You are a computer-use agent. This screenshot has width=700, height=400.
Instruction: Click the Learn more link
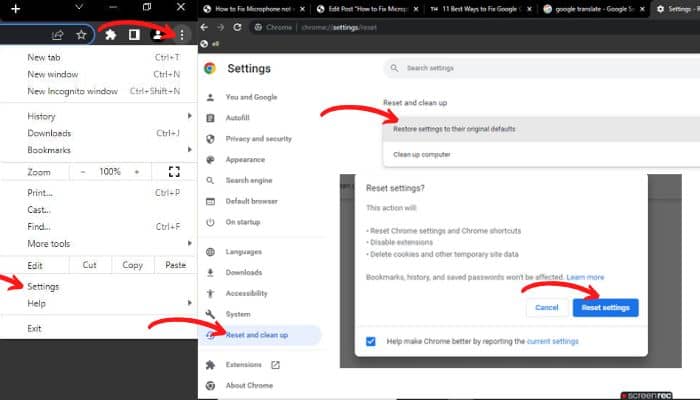[x=585, y=277]
